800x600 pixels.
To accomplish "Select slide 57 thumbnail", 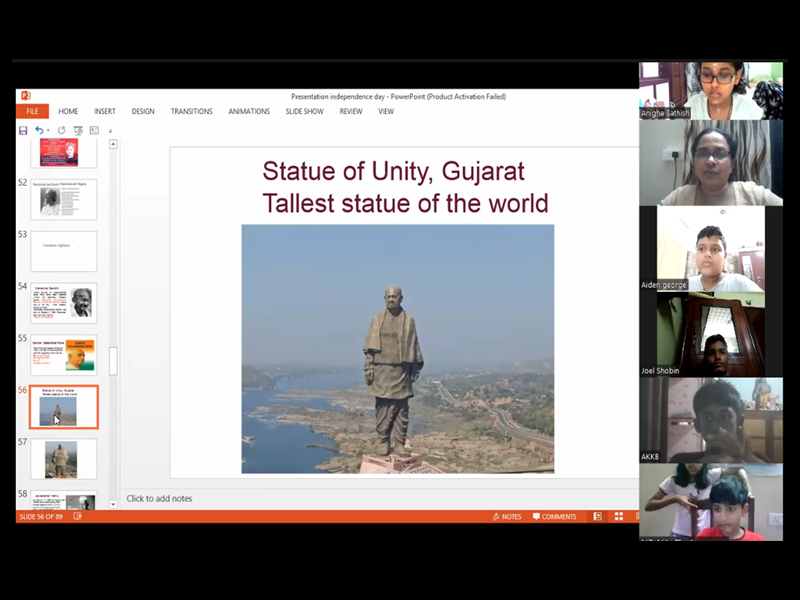I will click(64, 459).
